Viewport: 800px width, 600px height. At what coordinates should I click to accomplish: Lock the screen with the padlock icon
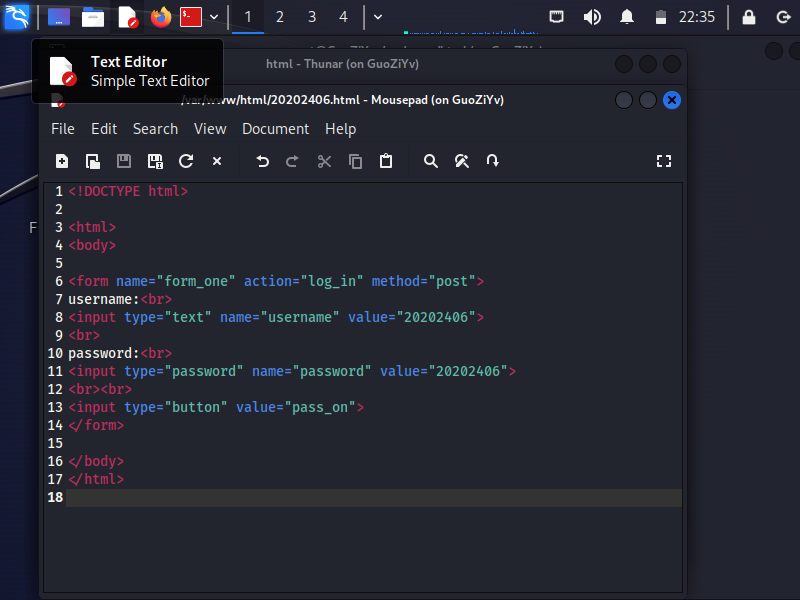pyautogui.click(x=748, y=17)
